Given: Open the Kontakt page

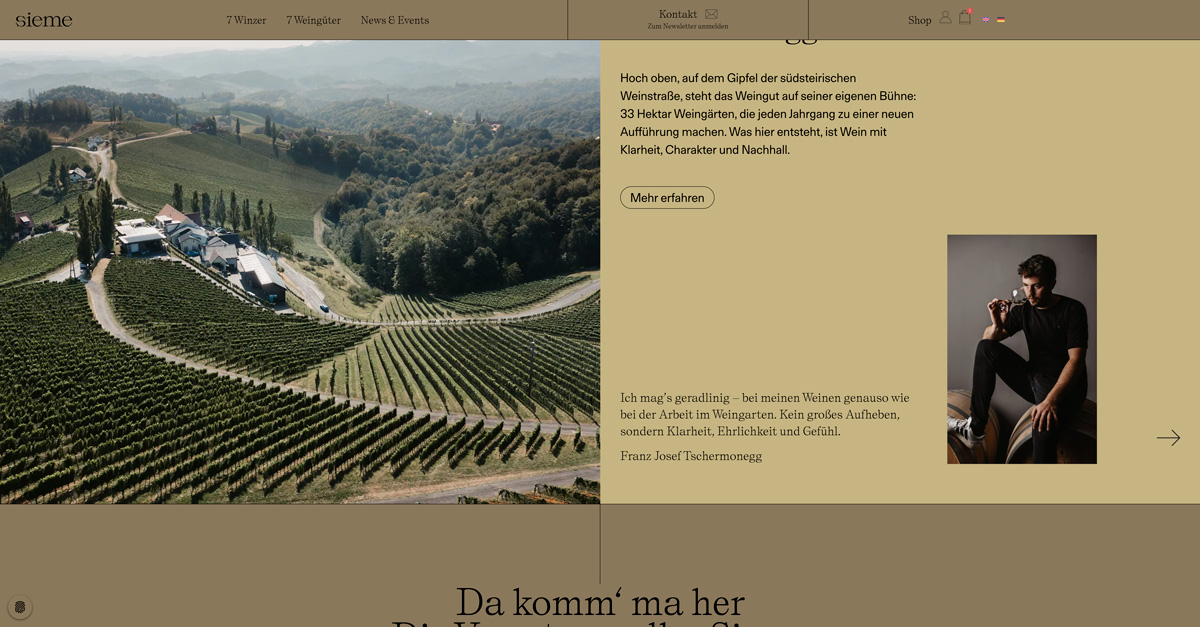Looking at the screenshot, I should pos(678,14).
